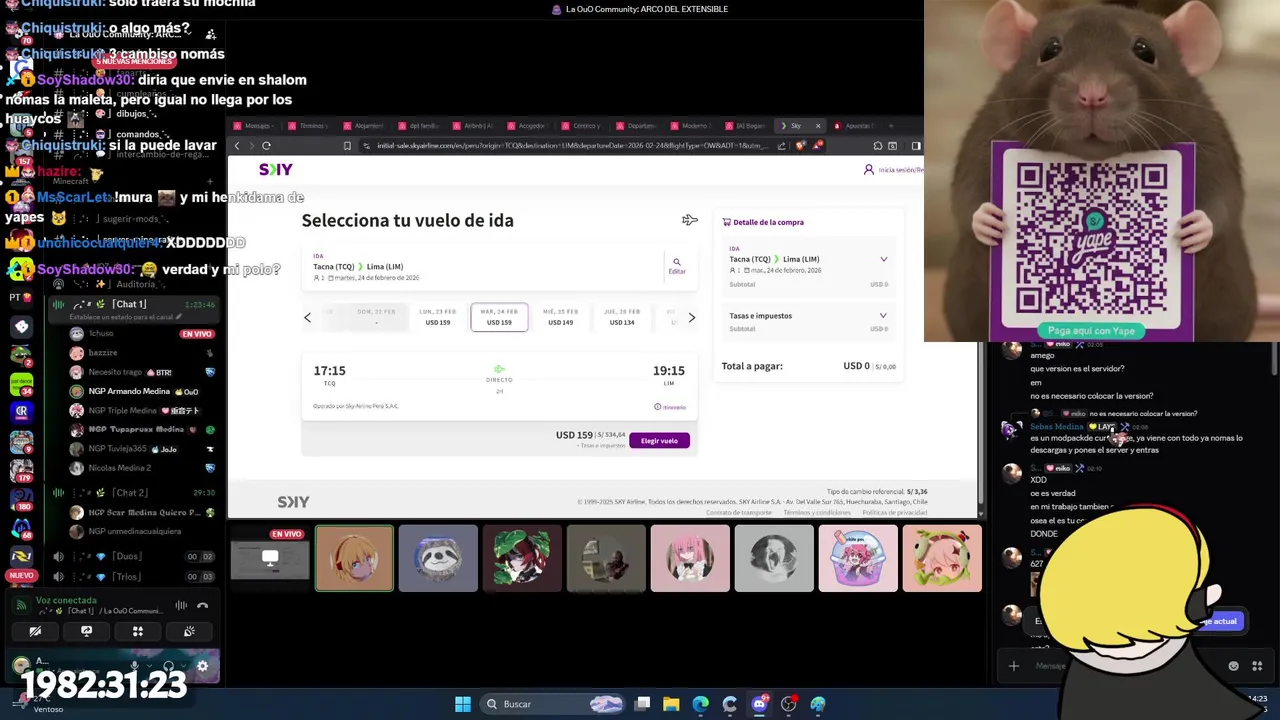1280x720 pixels.
Task: Click the SKY logo in header
Action: coord(275,169)
